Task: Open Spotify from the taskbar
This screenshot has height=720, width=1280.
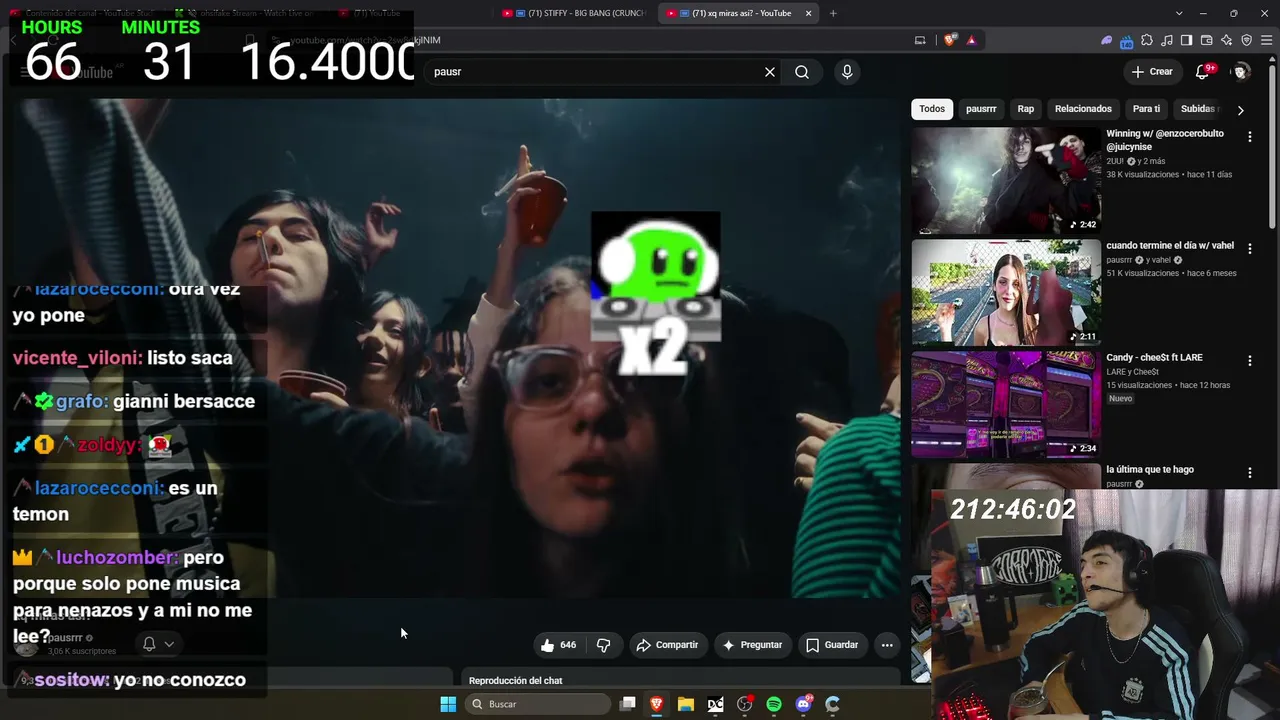Action: point(774,704)
